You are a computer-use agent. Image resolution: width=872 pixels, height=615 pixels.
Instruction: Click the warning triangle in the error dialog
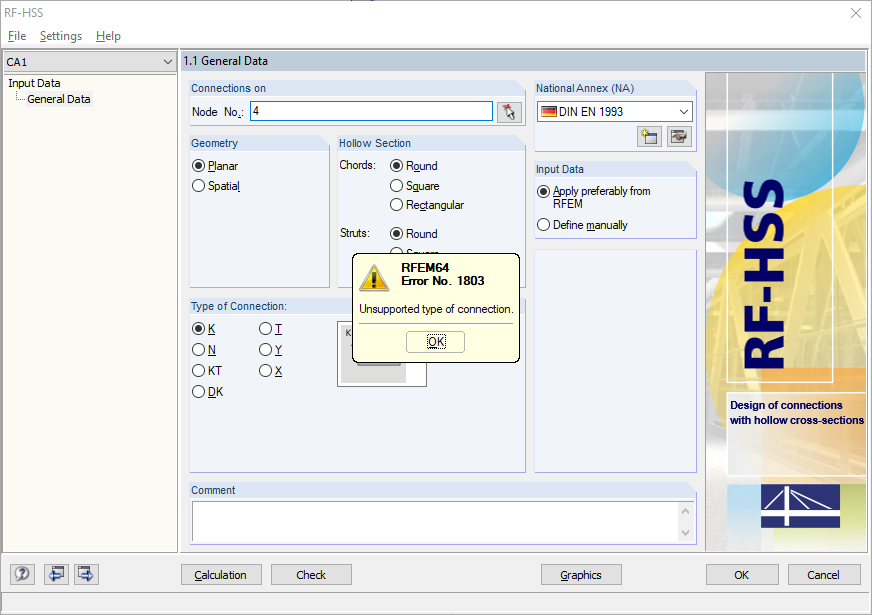[375, 277]
